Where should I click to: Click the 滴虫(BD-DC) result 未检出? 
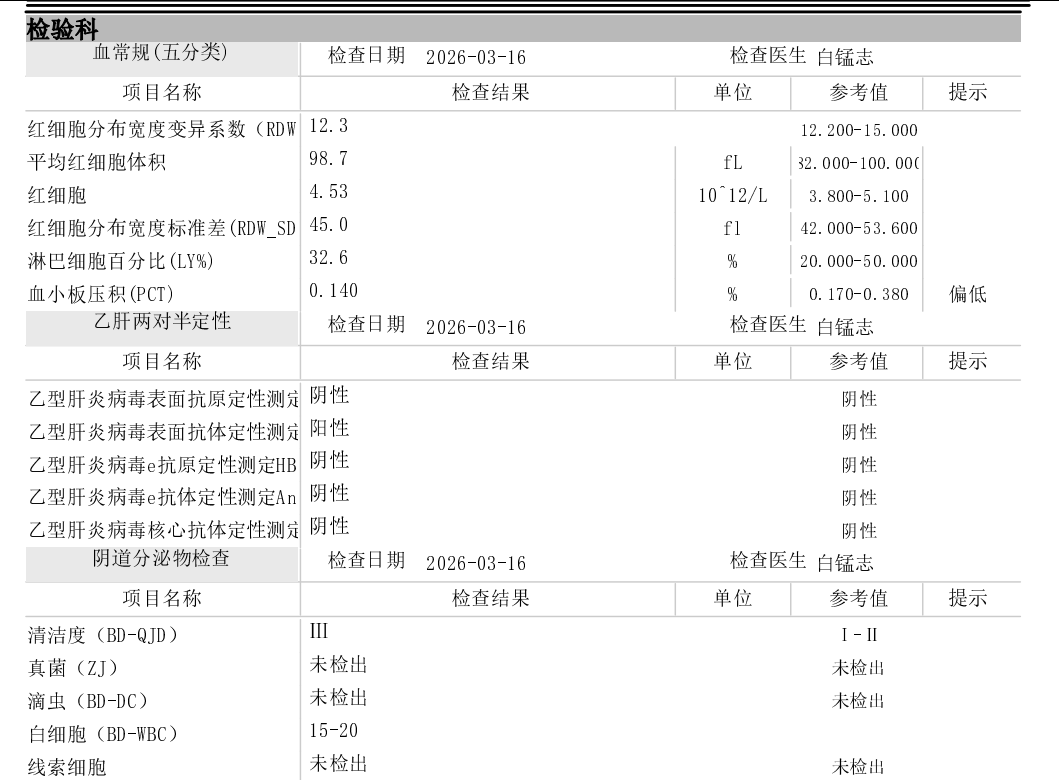coord(338,697)
